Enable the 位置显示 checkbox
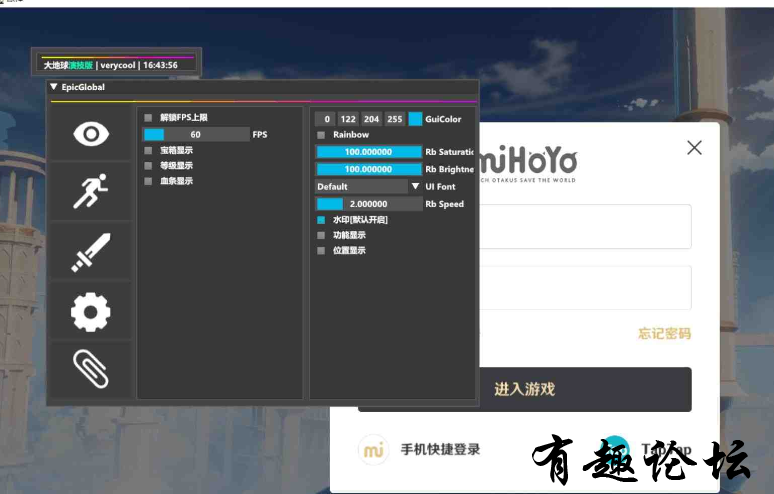This screenshot has height=494, width=774. [x=321, y=251]
